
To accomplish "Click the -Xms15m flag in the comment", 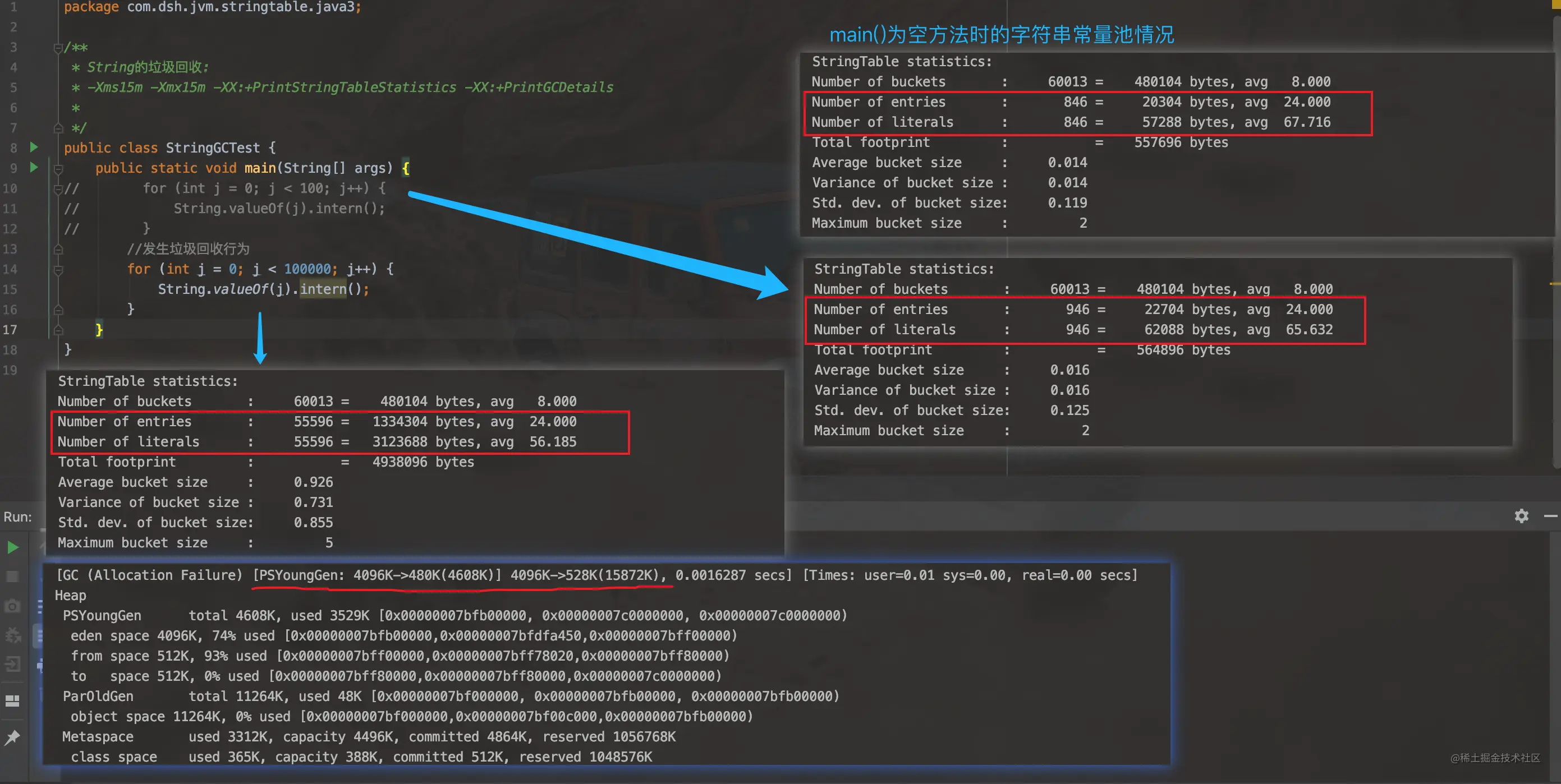I will pyautogui.click(x=115, y=87).
